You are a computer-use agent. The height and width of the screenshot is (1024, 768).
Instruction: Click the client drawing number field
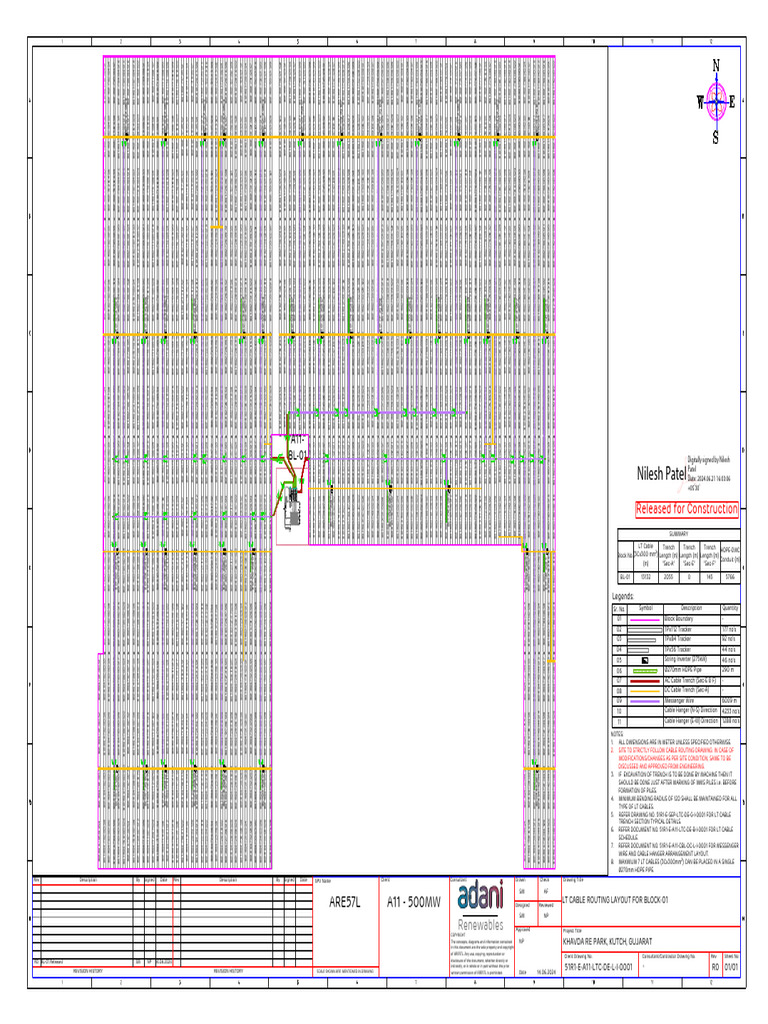click(x=598, y=967)
